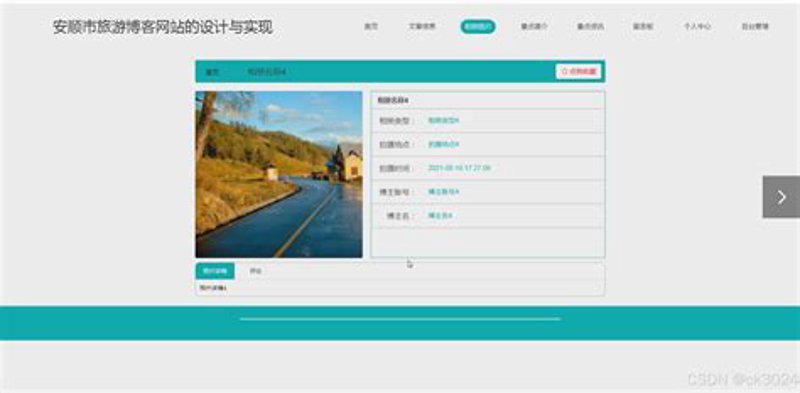
Task: Click the 图片详情4 text below the tabs
Action: [x=213, y=288]
